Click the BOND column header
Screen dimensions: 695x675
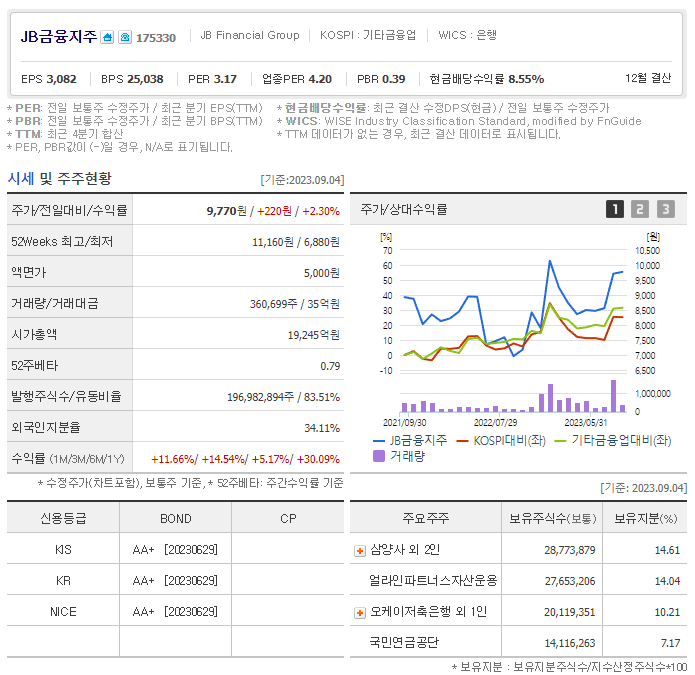point(176,518)
